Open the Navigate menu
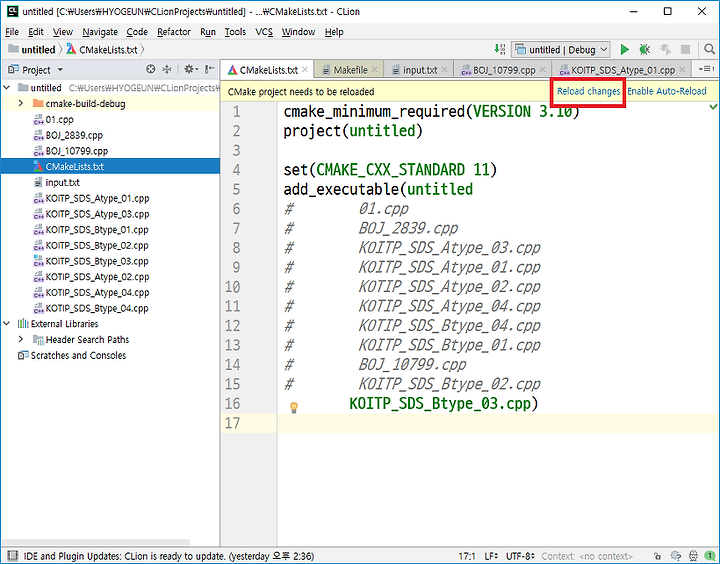The height and width of the screenshot is (564, 720). 100,32
